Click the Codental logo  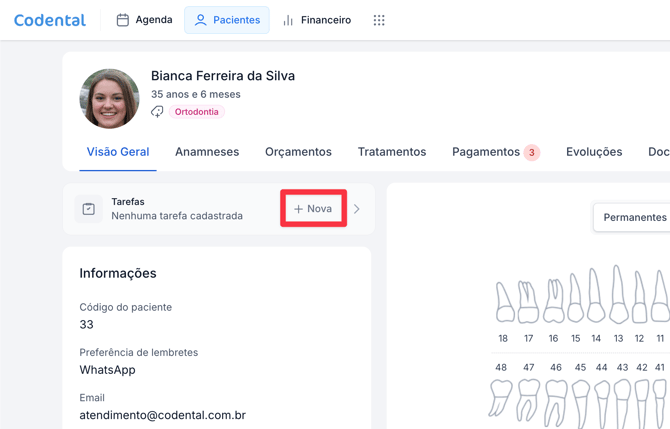[x=50, y=20]
